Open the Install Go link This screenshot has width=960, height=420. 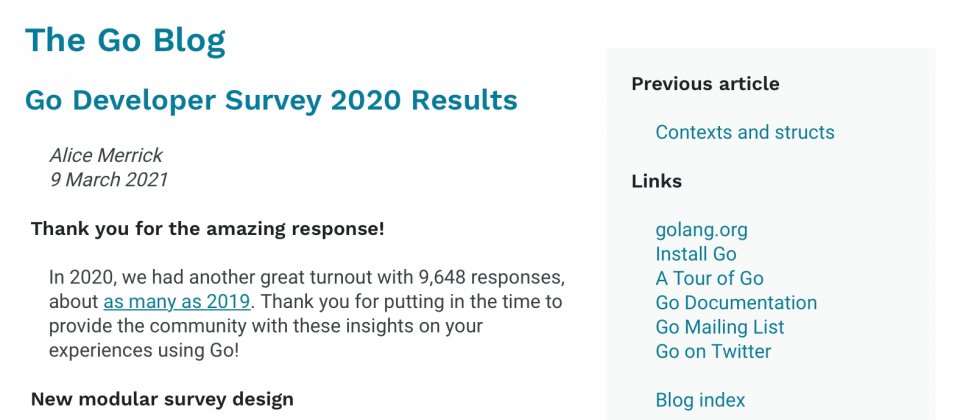(x=696, y=254)
